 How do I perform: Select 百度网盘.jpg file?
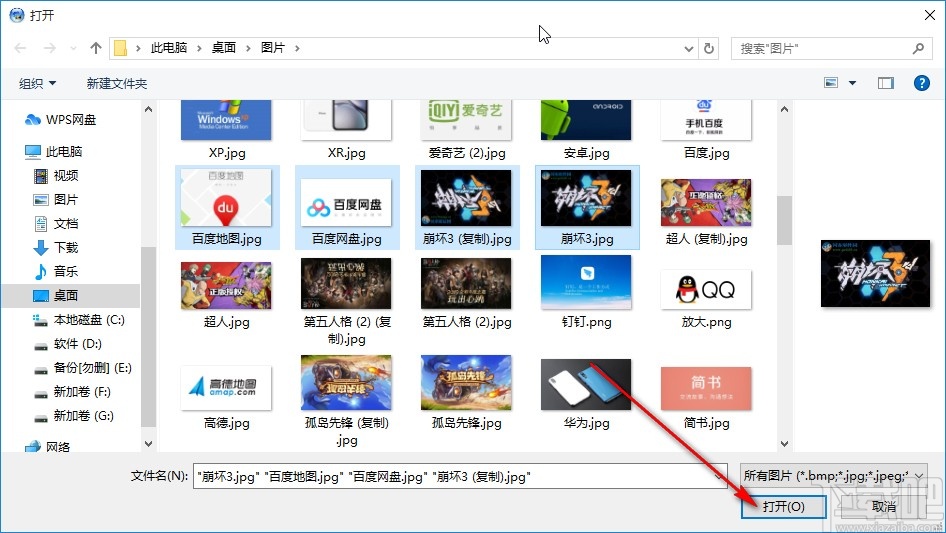coord(347,207)
